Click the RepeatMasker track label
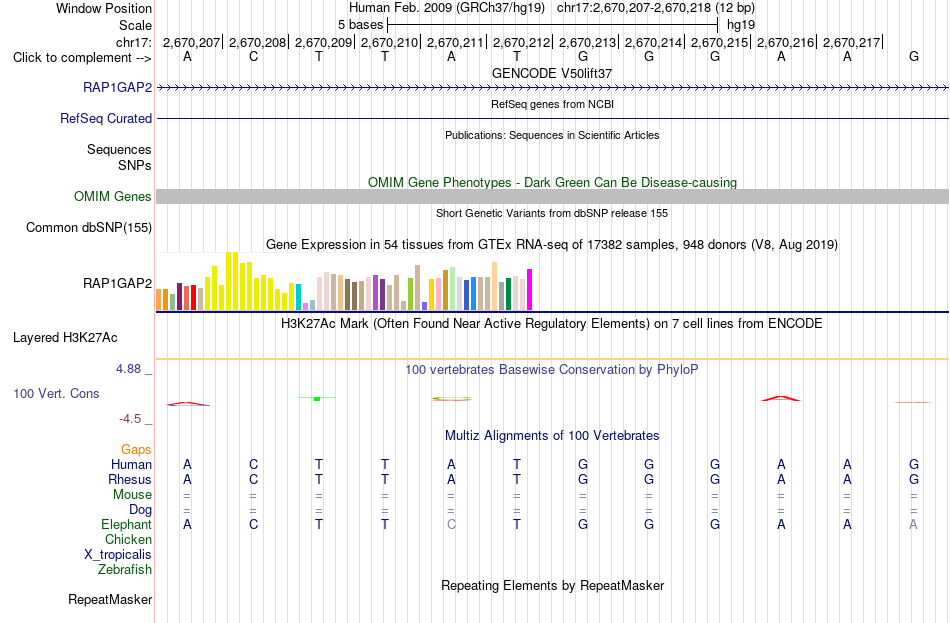This screenshot has width=950, height=623. 110,599
